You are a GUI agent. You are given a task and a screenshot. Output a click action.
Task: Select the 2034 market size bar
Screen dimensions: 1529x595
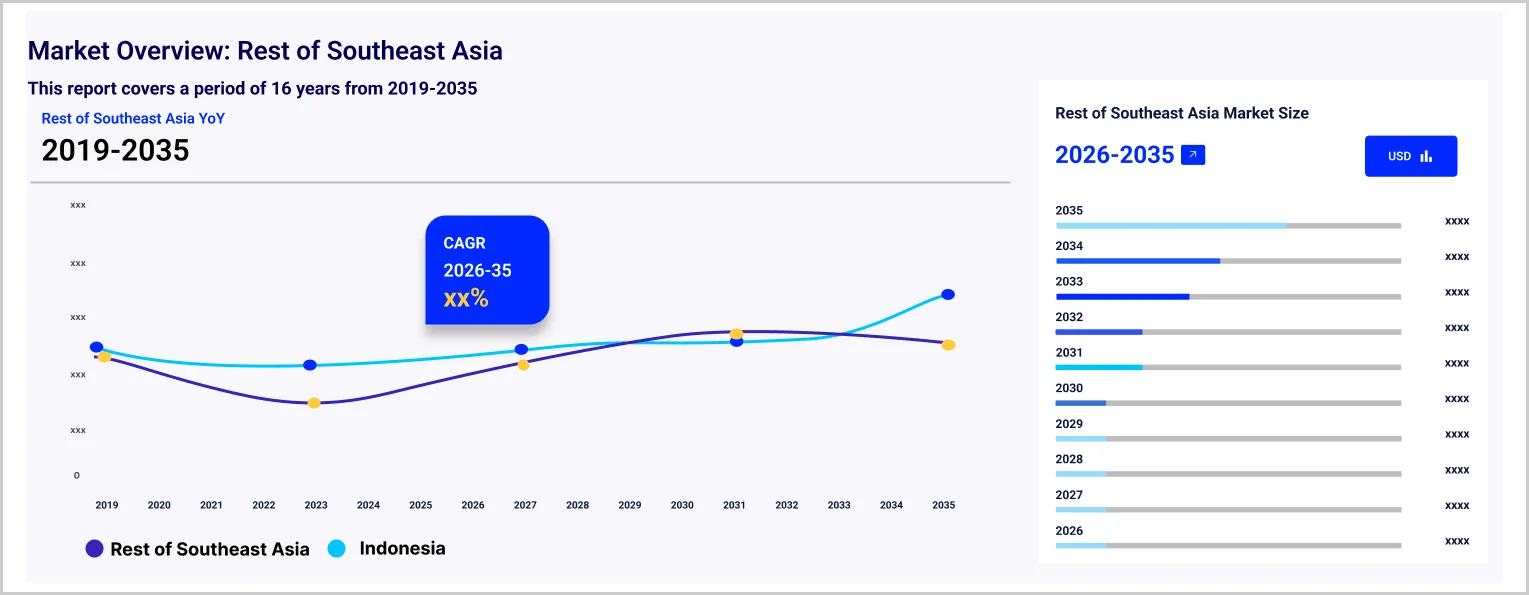[1228, 261]
